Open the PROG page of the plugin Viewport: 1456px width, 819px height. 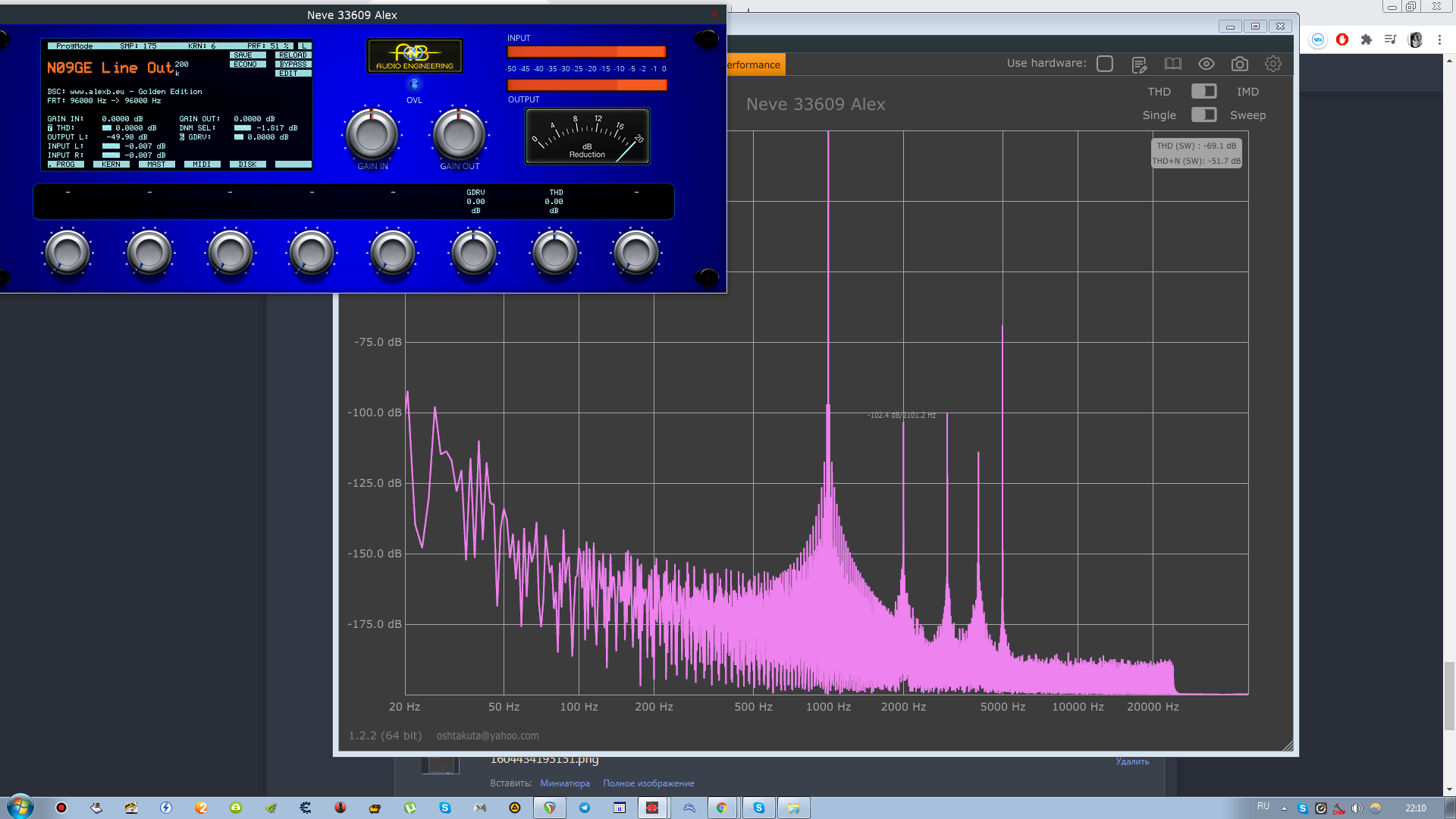[x=65, y=165]
